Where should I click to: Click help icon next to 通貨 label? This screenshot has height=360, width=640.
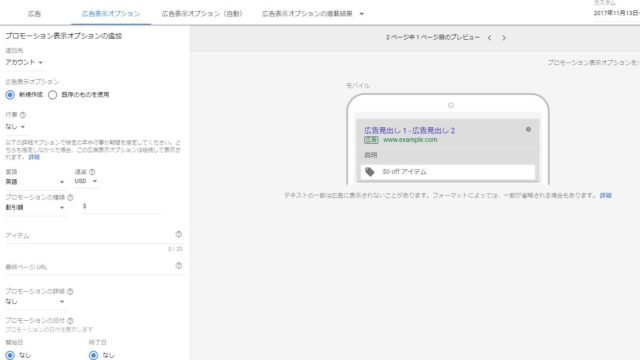[92, 172]
